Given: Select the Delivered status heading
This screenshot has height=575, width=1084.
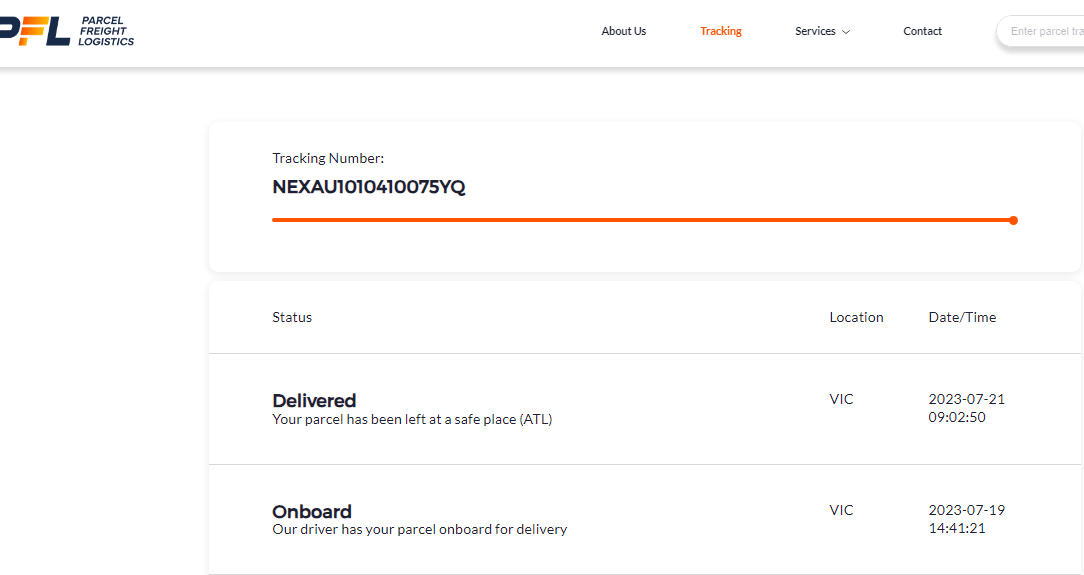Looking at the screenshot, I should point(314,401).
